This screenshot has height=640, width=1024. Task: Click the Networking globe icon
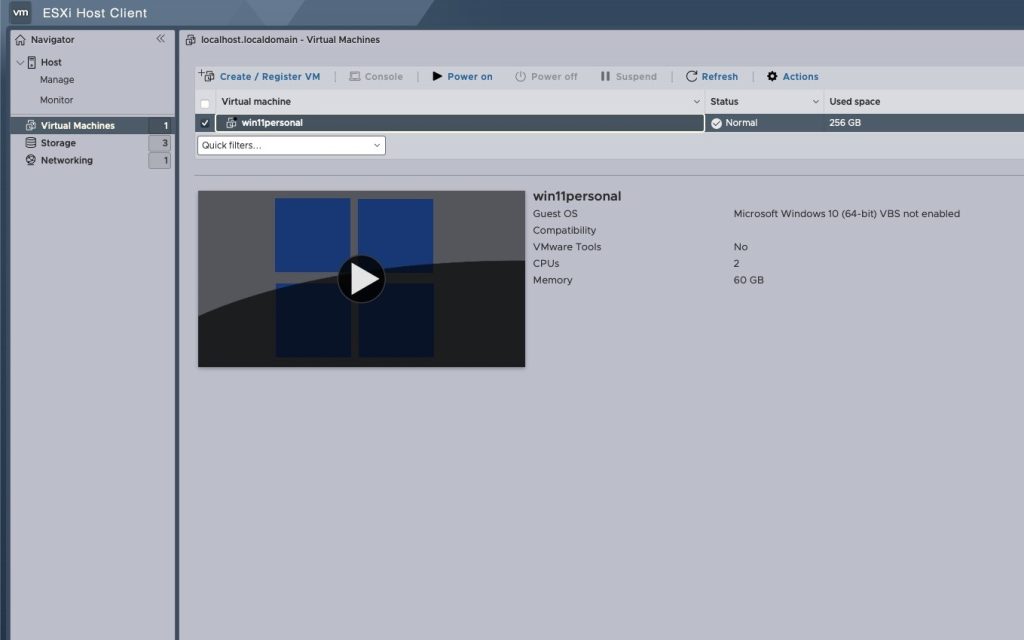tap(31, 160)
